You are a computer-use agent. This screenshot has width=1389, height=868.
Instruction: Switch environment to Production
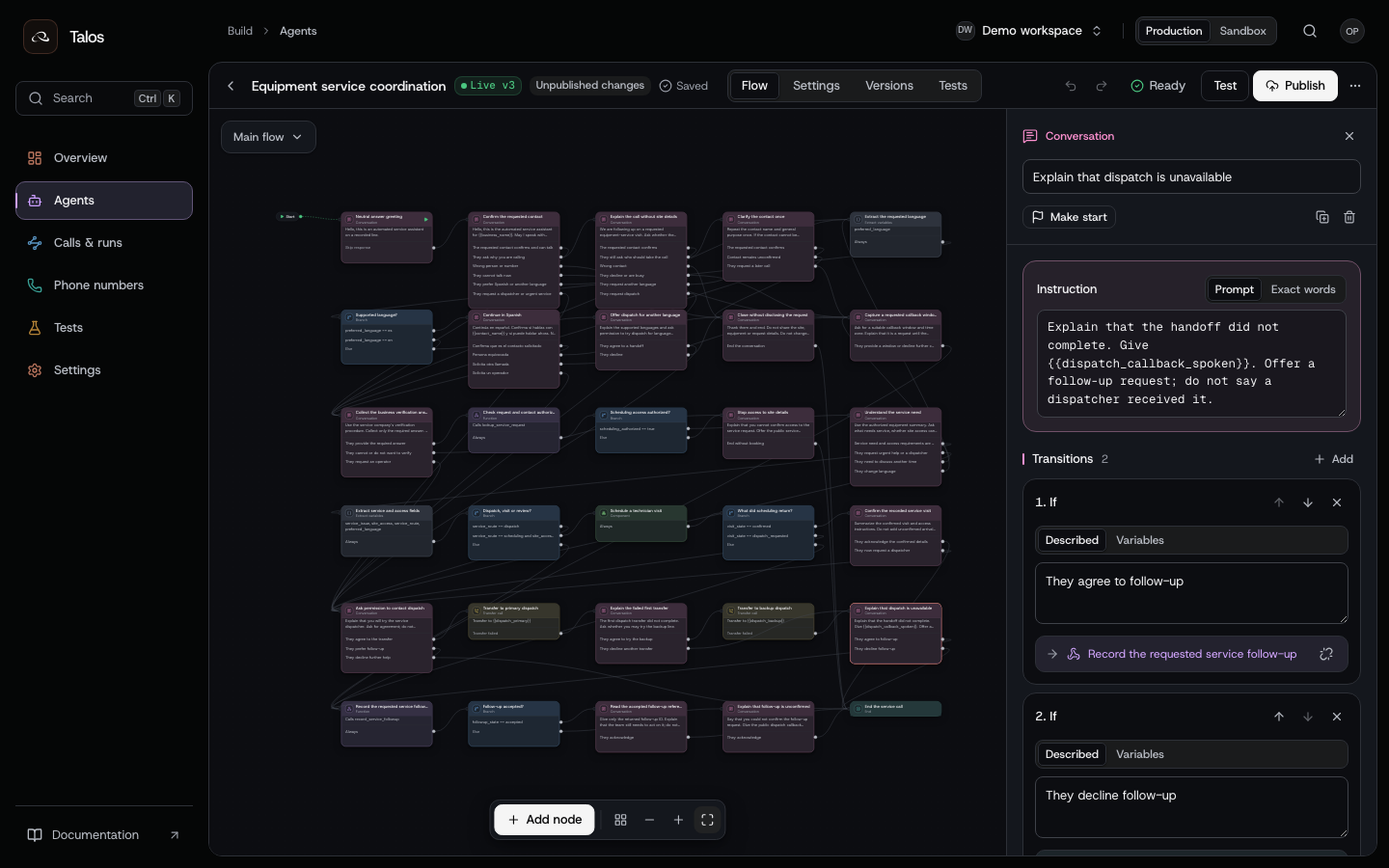[x=1174, y=31]
